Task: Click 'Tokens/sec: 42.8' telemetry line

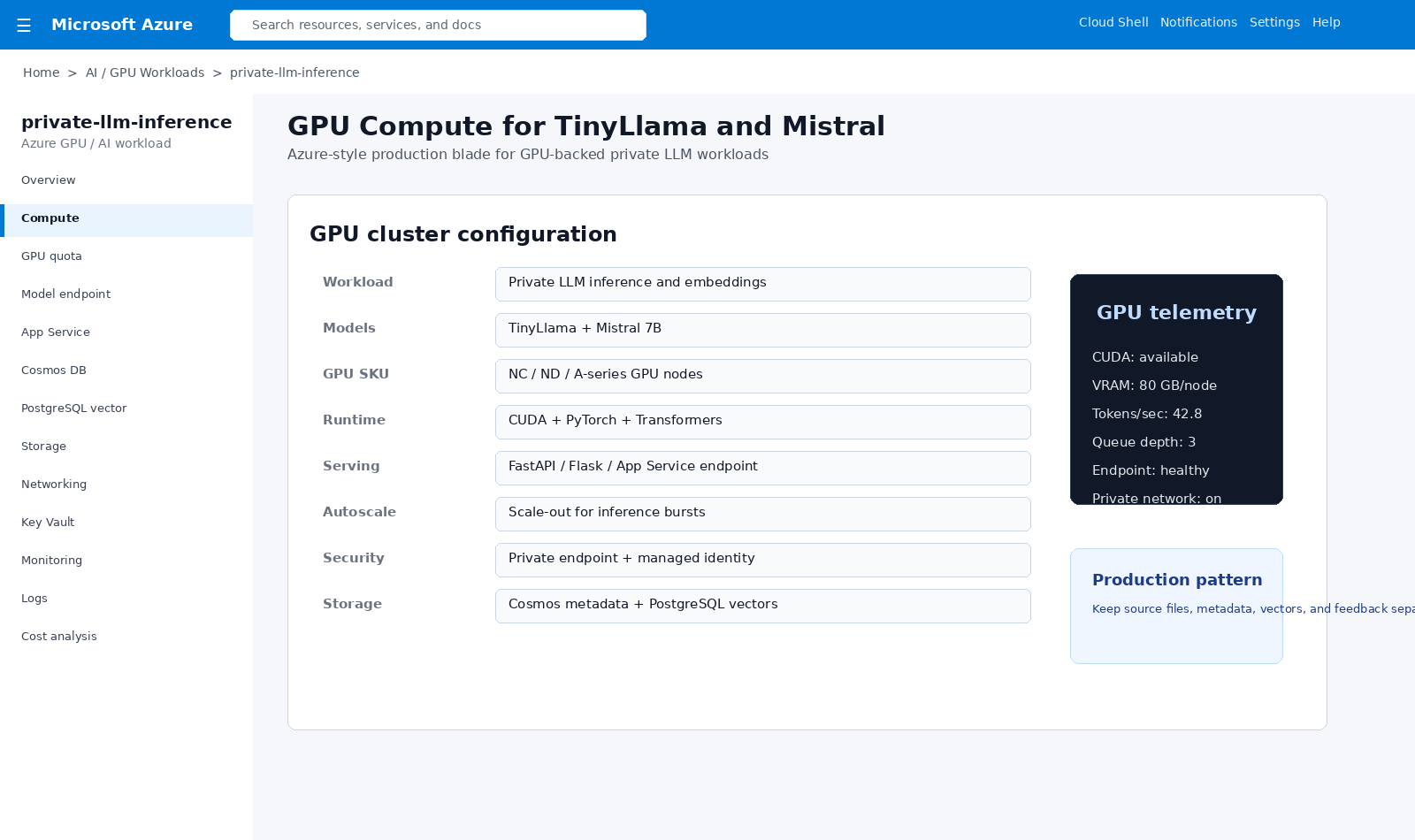Action: coord(1147,414)
